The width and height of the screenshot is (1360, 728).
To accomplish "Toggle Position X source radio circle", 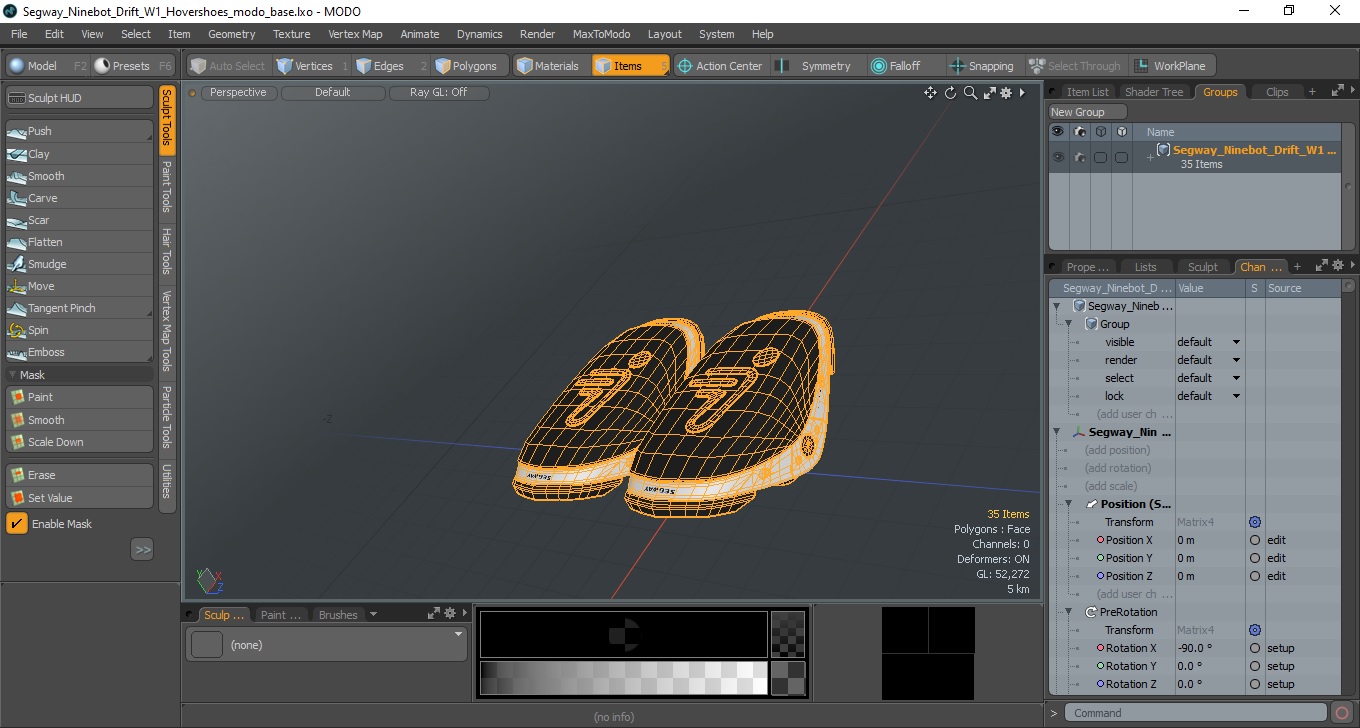I will 1255,540.
